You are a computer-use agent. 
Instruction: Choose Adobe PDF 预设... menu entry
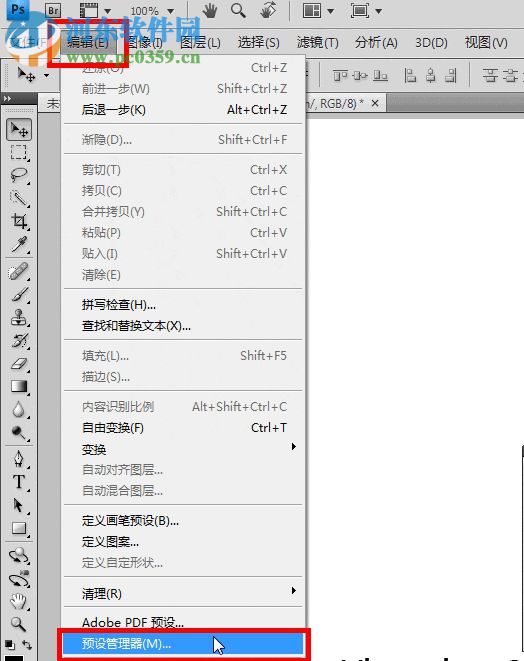(183, 623)
